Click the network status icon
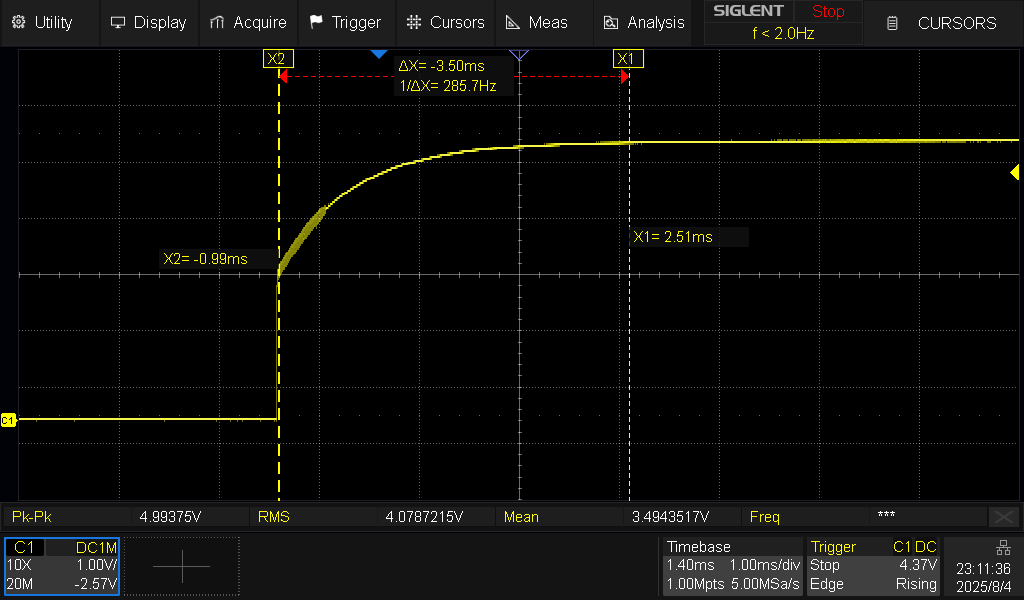This screenshot has height=600, width=1024. click(1003, 547)
